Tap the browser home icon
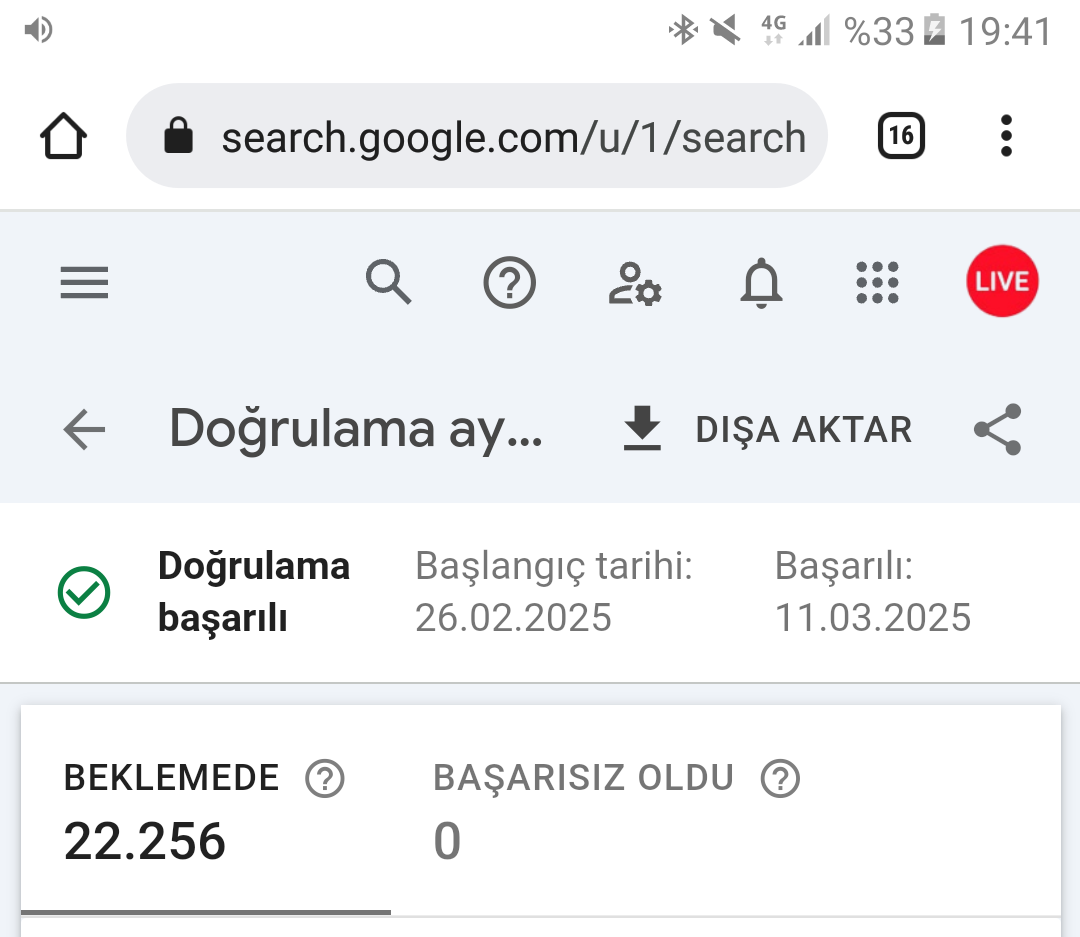Image resolution: width=1080 pixels, height=937 pixels. point(63,136)
